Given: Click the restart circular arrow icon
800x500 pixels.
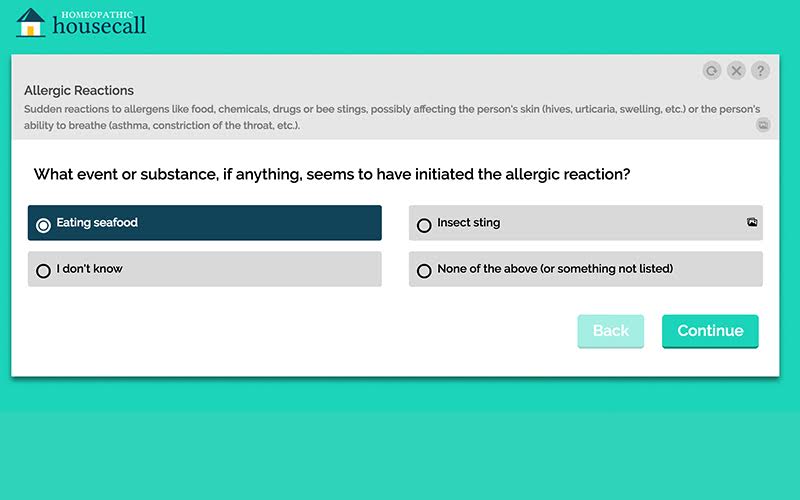Looking at the screenshot, I should (712, 70).
